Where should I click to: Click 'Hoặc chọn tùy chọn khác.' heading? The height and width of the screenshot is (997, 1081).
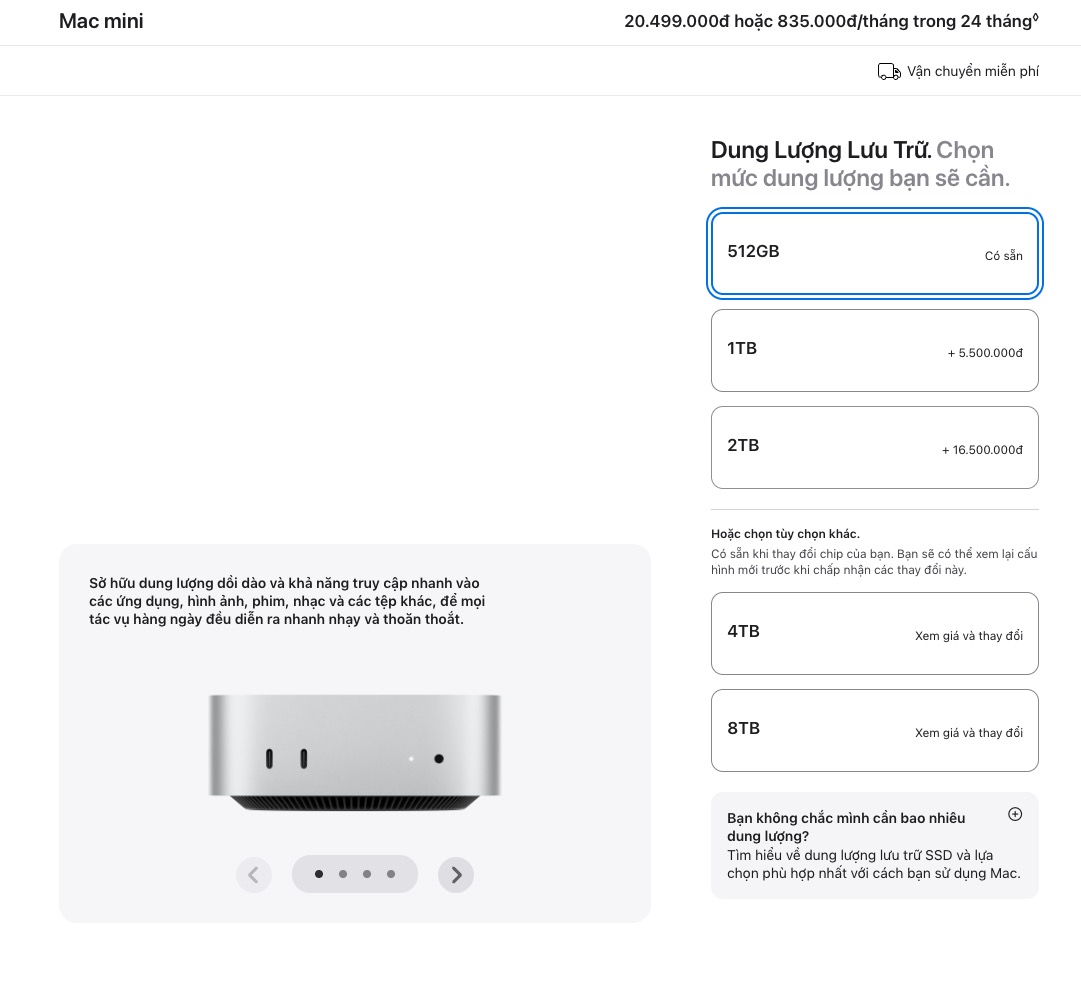point(785,534)
